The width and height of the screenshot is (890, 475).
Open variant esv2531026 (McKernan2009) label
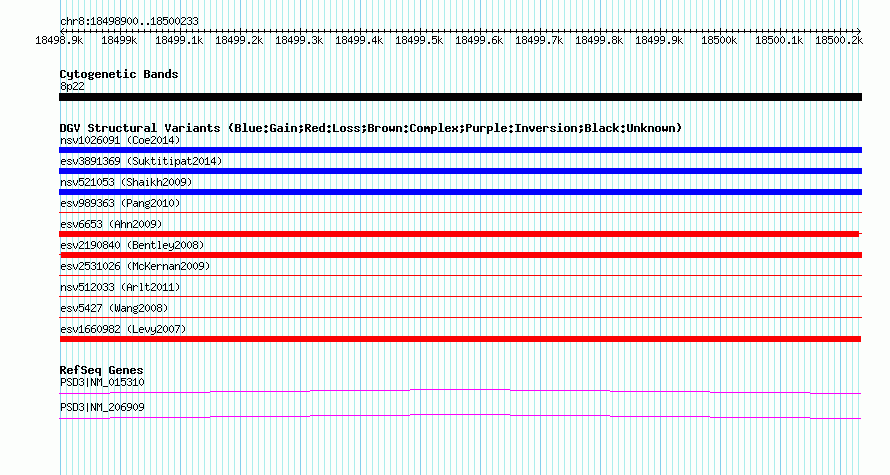coord(135,266)
